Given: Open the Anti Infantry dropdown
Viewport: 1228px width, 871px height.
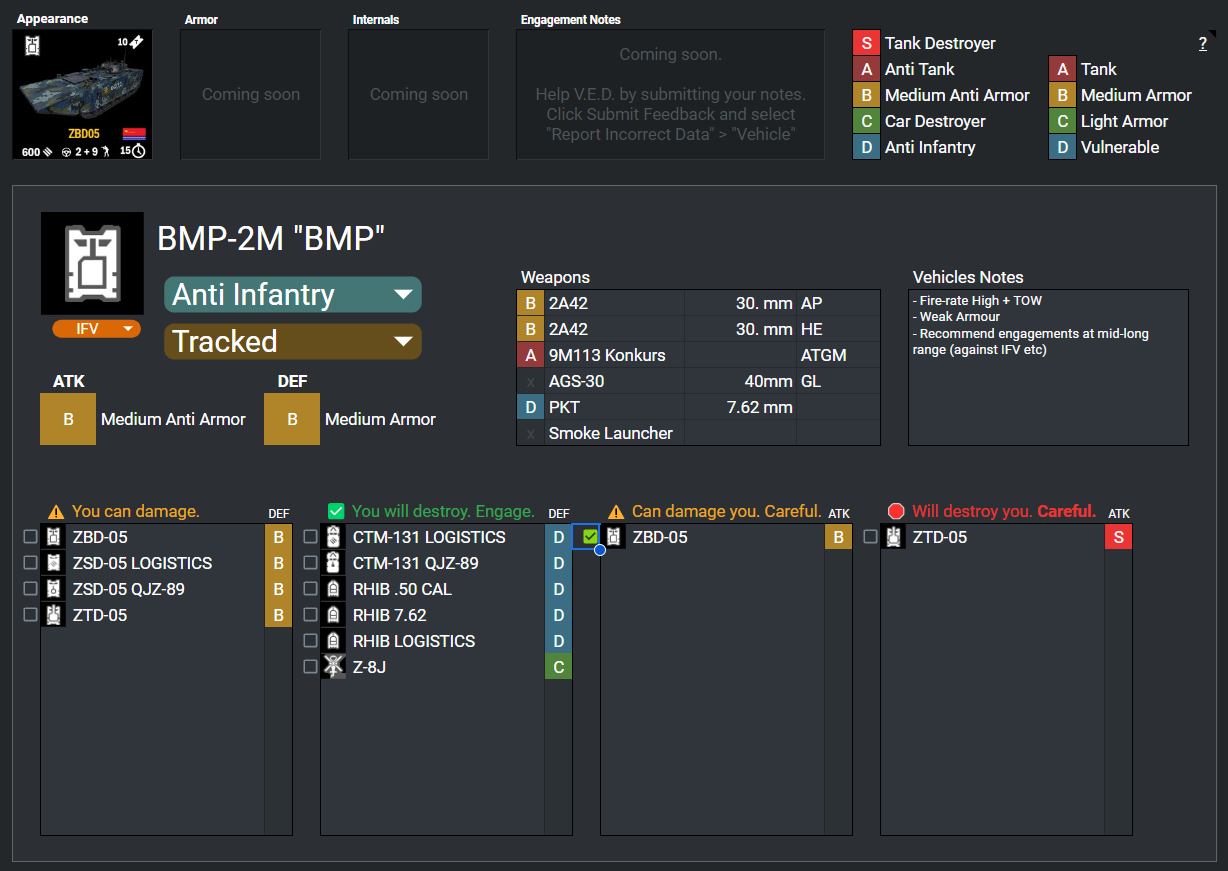Looking at the screenshot, I should tap(293, 295).
